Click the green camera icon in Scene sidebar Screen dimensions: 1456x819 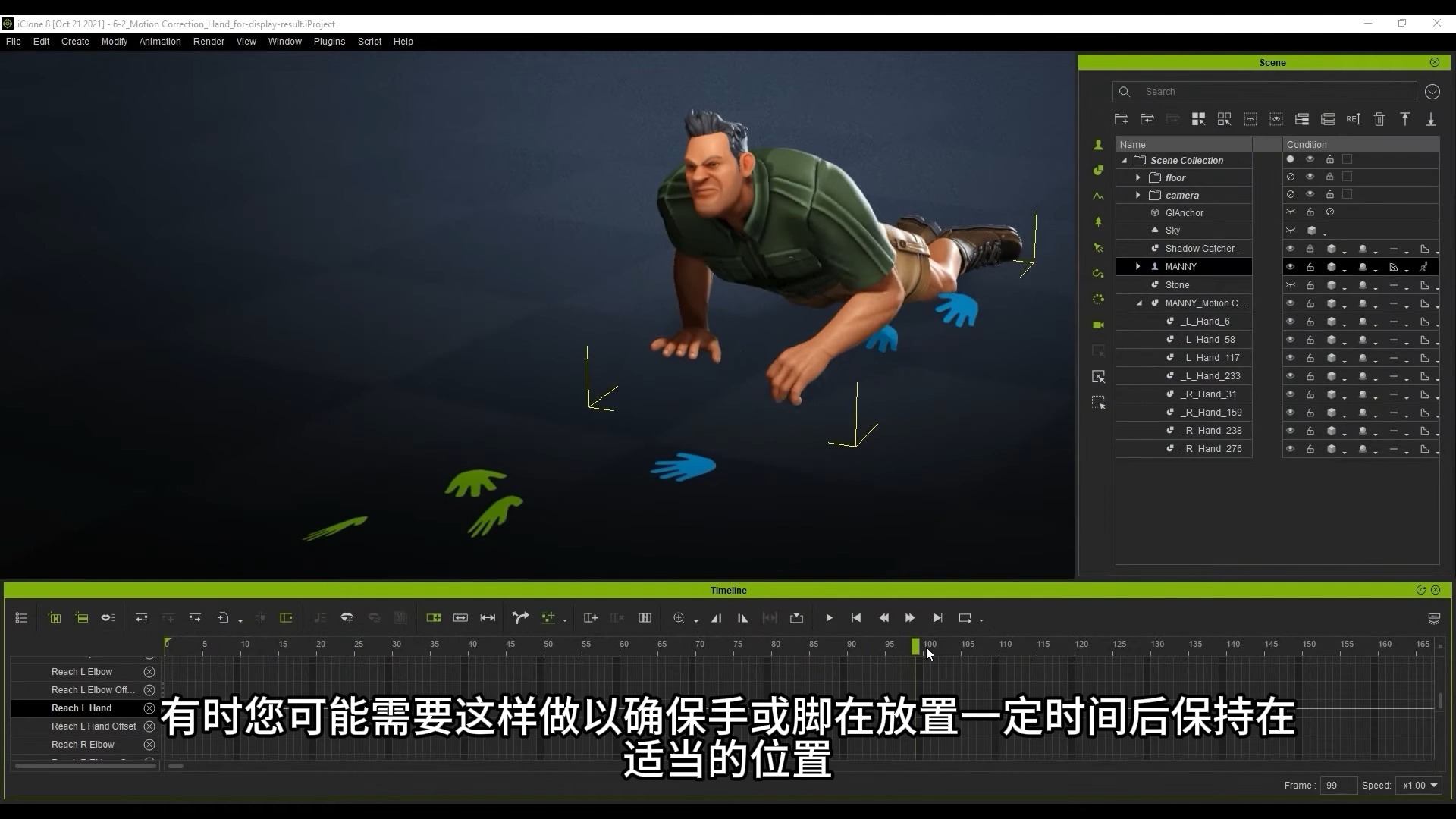pyautogui.click(x=1098, y=325)
